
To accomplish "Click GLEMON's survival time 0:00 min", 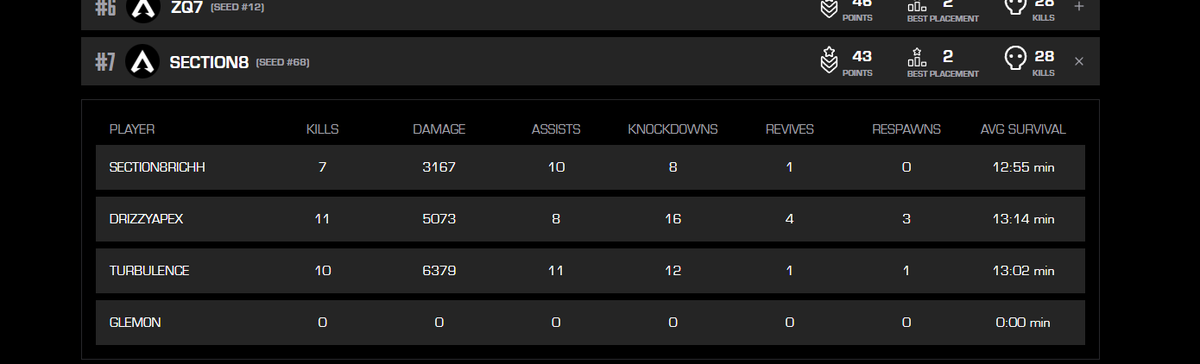I will (1023, 323).
